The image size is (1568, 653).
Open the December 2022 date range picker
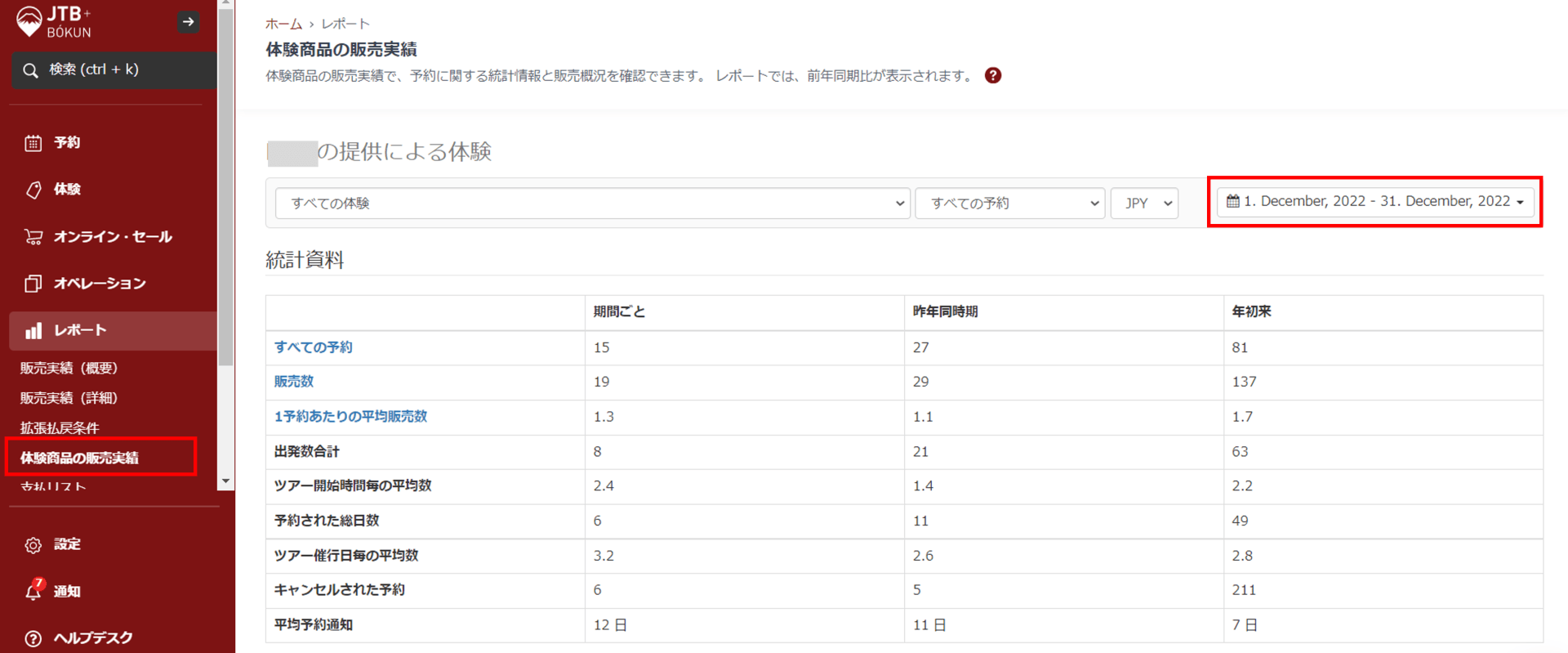click(1374, 202)
